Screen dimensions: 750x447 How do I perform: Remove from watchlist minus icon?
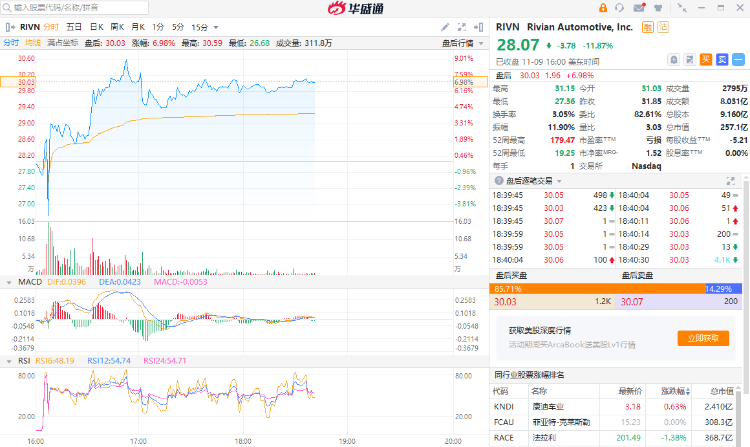(739, 60)
